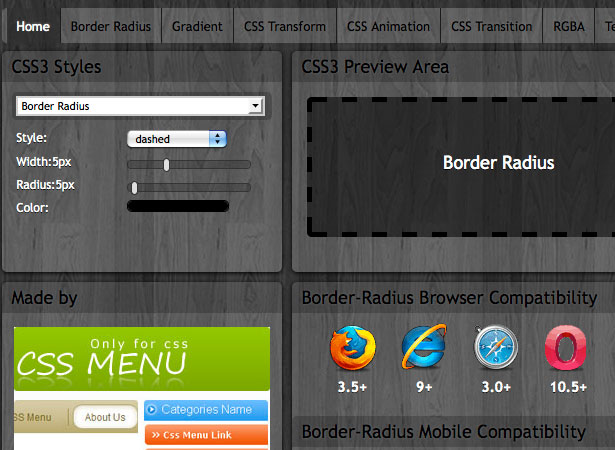615x450 pixels.
Task: Click the Categories Name arrow icon
Action: tap(151, 410)
